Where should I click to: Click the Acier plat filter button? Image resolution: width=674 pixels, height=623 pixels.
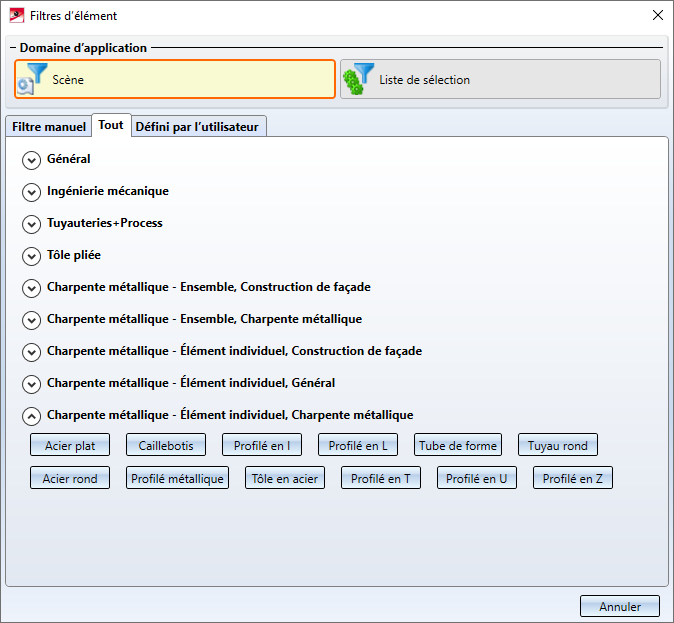click(x=70, y=445)
